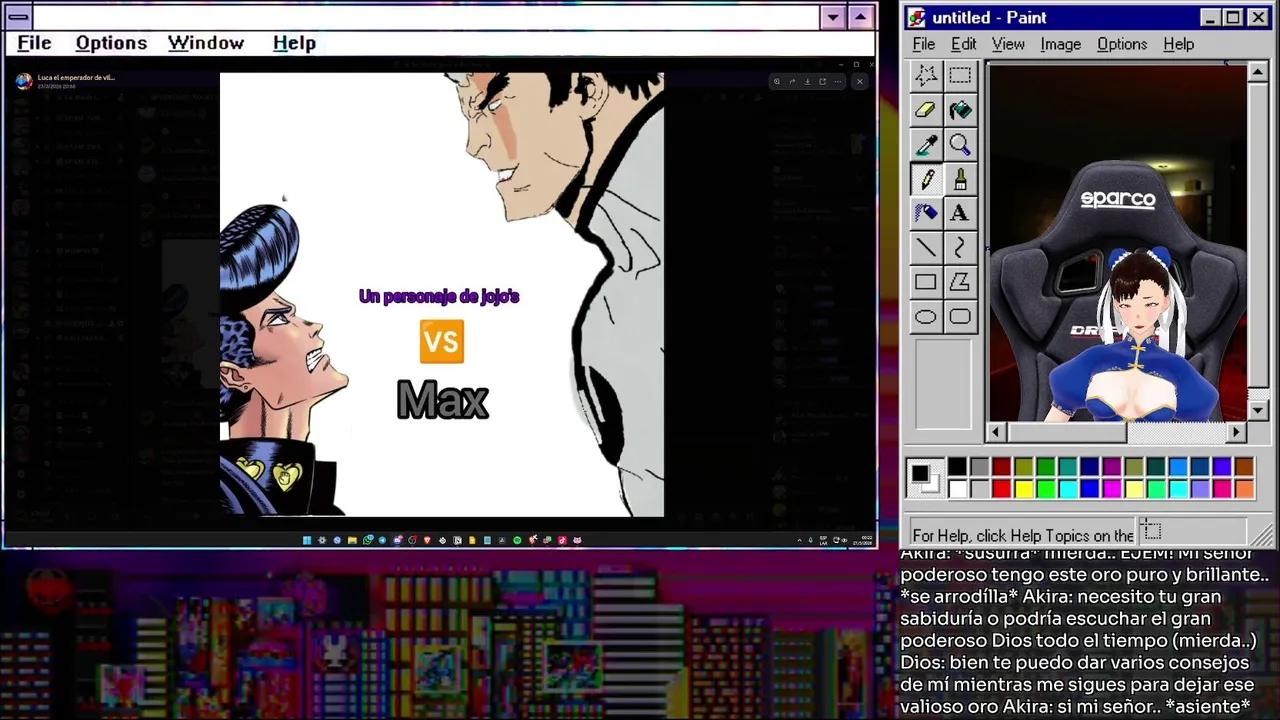This screenshot has width=1280, height=720.
Task: Click the zoom icon in image viewer
Action: [777, 81]
